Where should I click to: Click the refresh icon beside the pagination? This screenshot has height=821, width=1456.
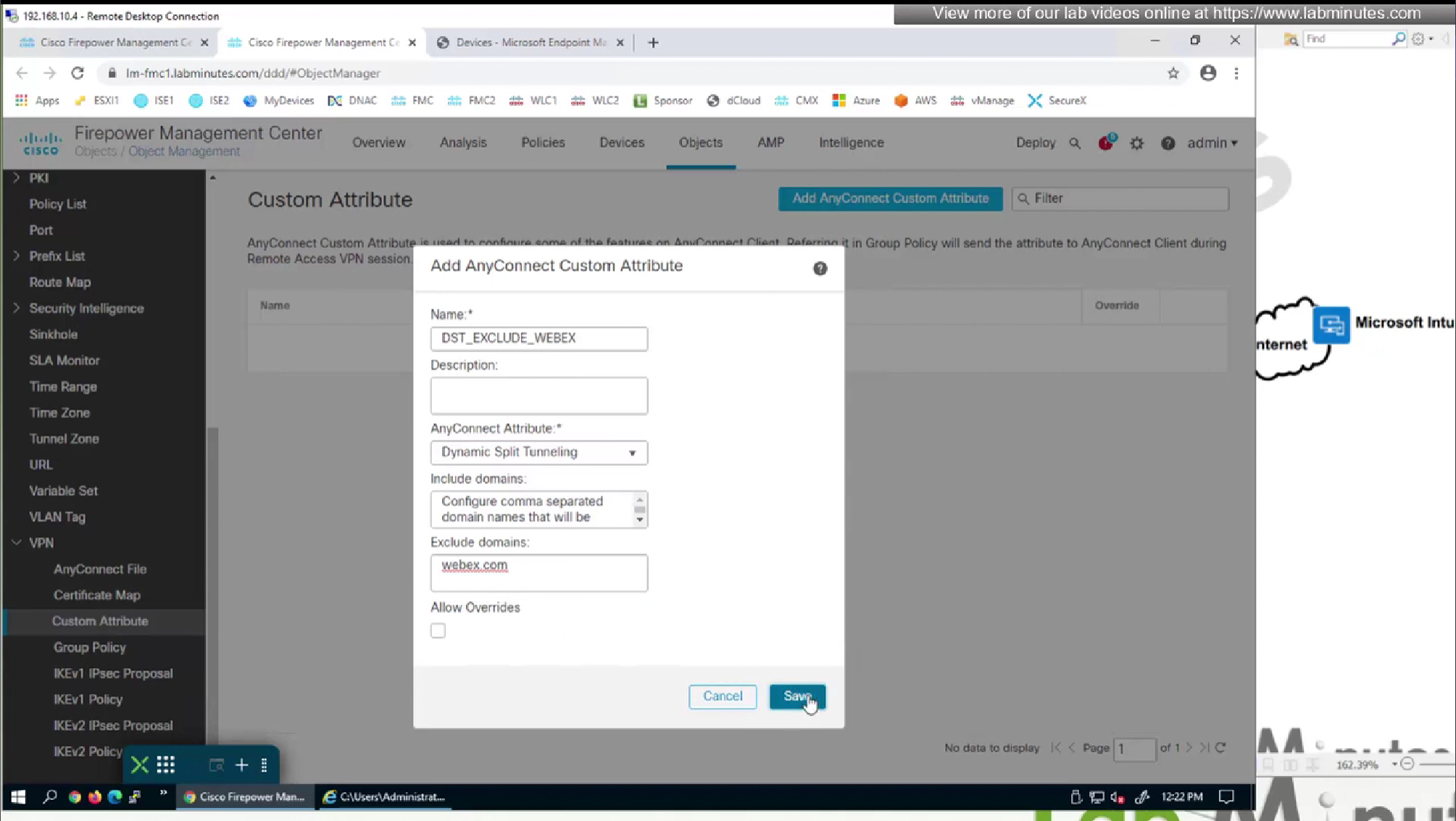click(x=1220, y=748)
